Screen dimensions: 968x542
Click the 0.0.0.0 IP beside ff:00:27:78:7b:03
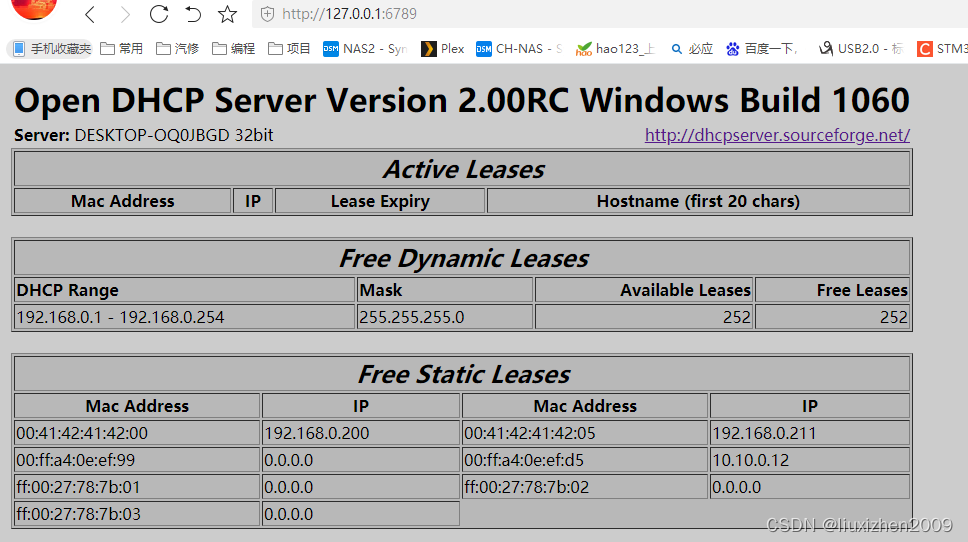point(361,514)
